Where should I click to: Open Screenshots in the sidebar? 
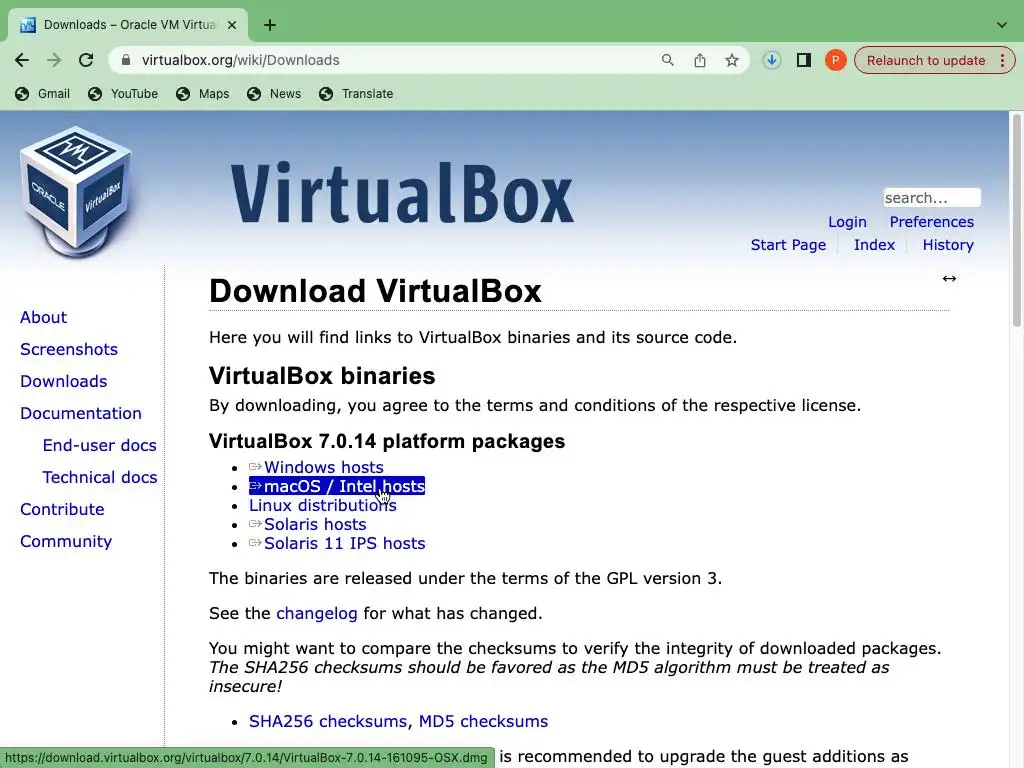pyautogui.click(x=69, y=349)
